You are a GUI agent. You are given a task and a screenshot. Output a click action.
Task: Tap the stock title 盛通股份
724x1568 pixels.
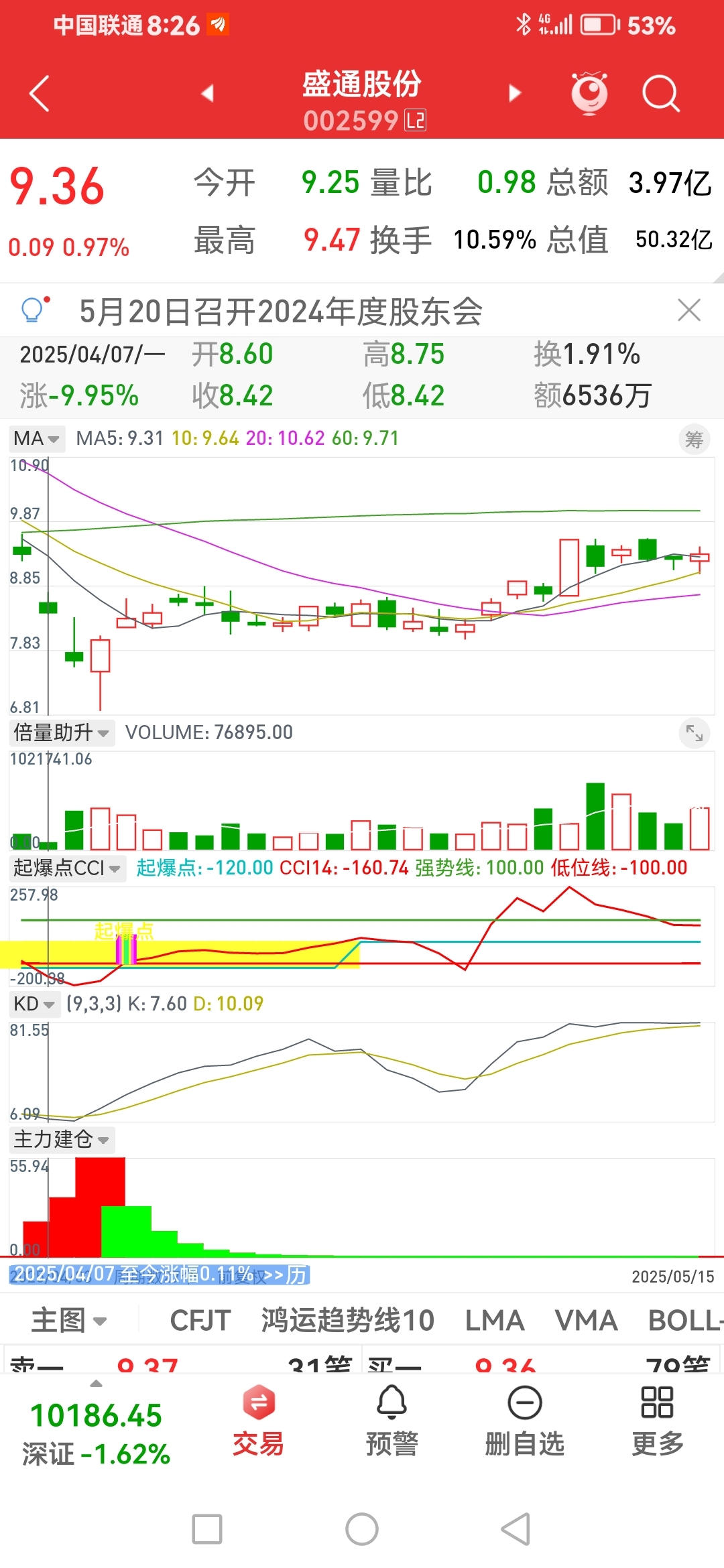(362, 84)
